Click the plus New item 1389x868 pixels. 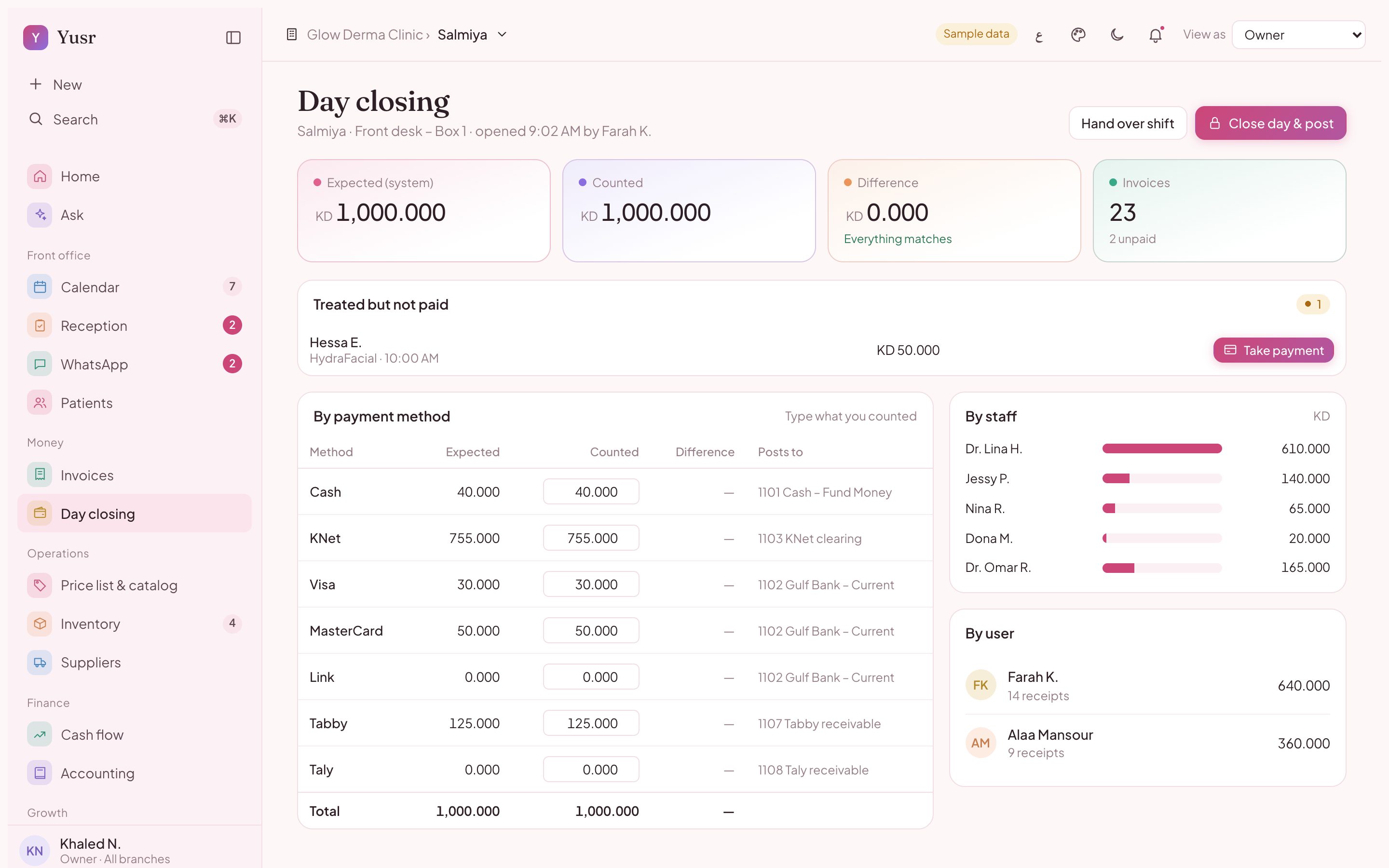click(134, 84)
